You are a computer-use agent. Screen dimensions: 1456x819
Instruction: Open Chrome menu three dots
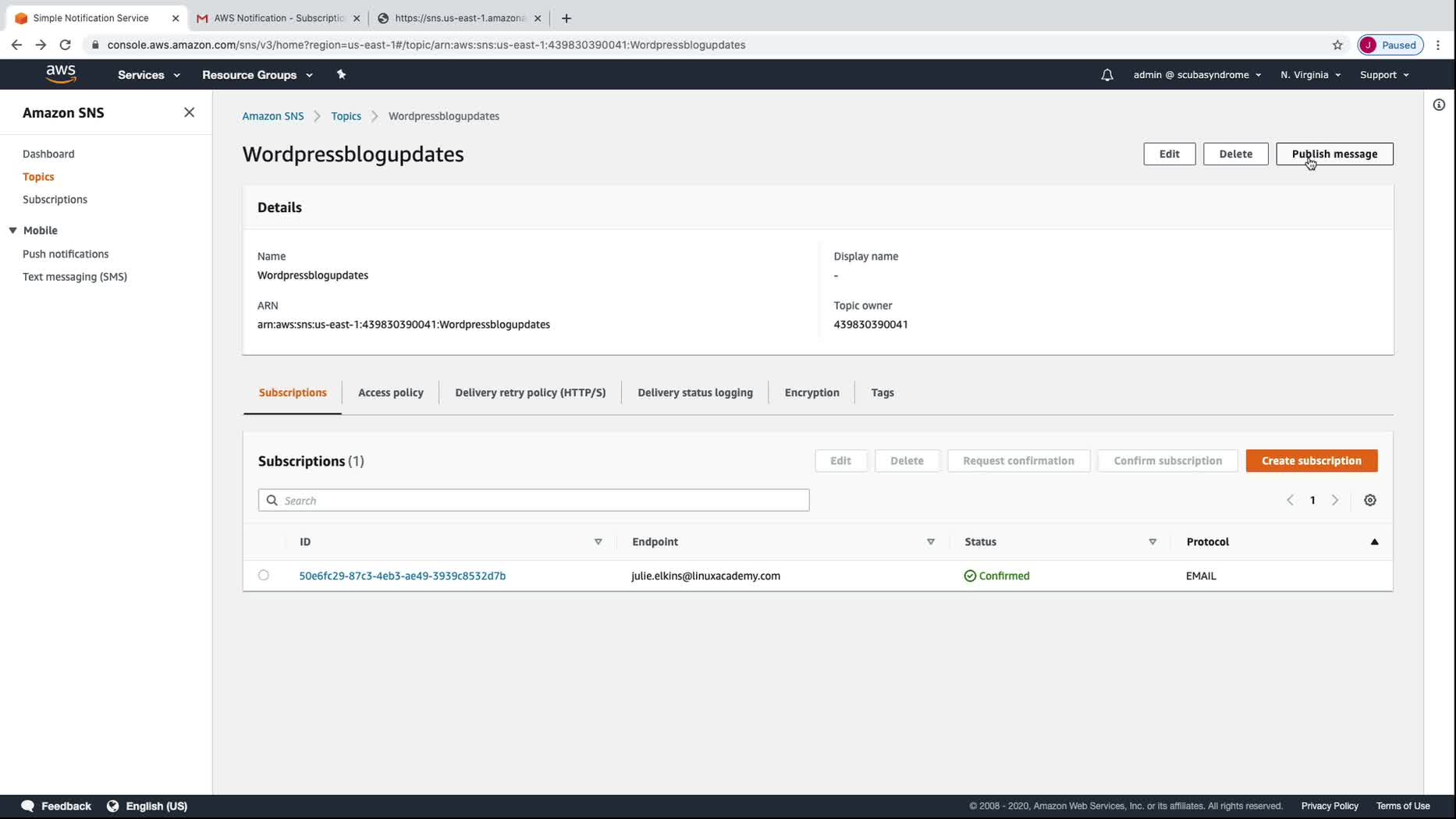pyautogui.click(x=1438, y=44)
